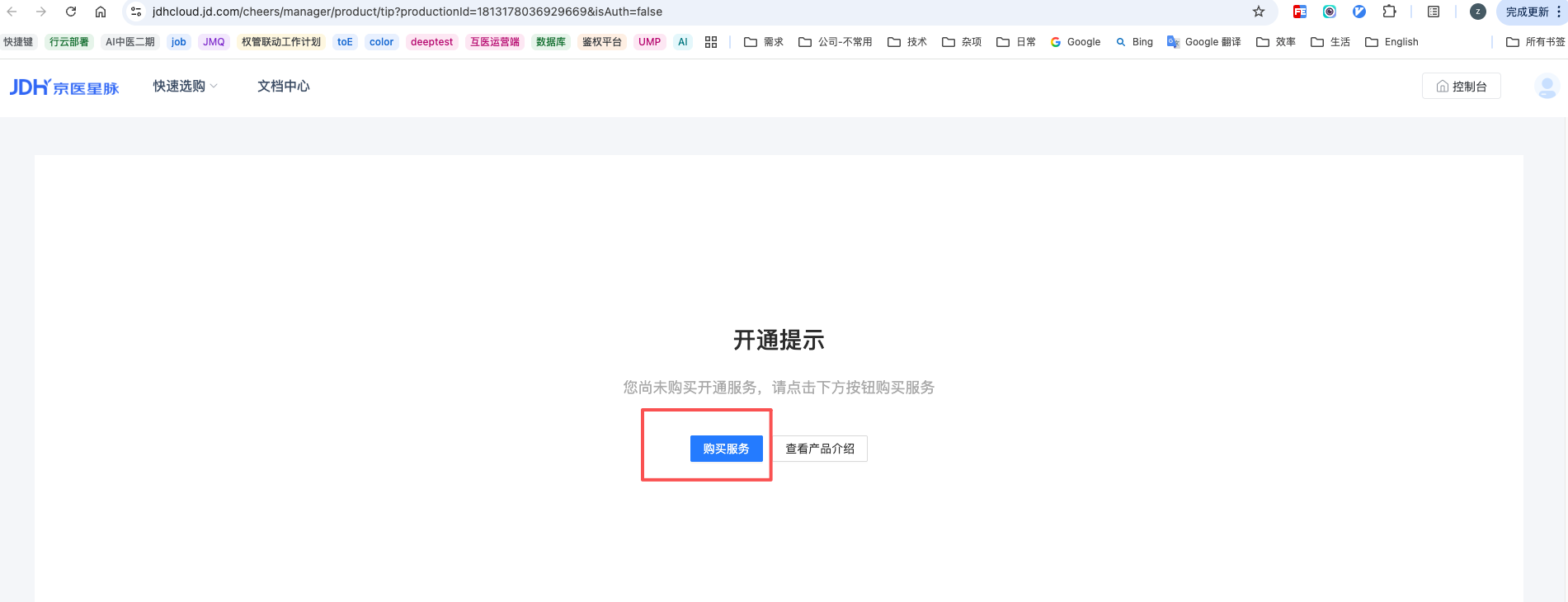Open the 文档中心 menu item
This screenshot has height=602, width=1568.
(x=283, y=87)
